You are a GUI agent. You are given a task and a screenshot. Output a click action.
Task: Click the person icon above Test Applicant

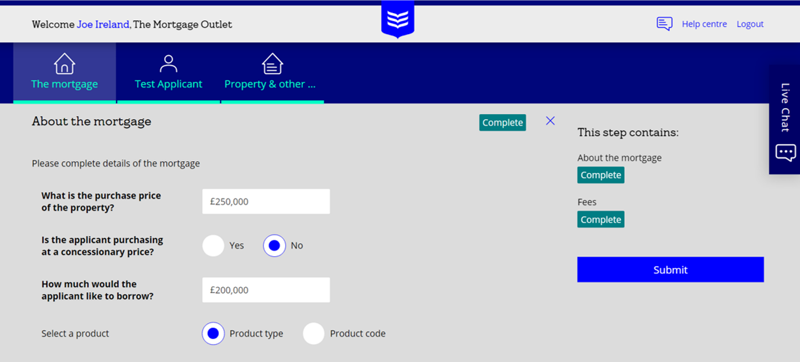click(168, 64)
